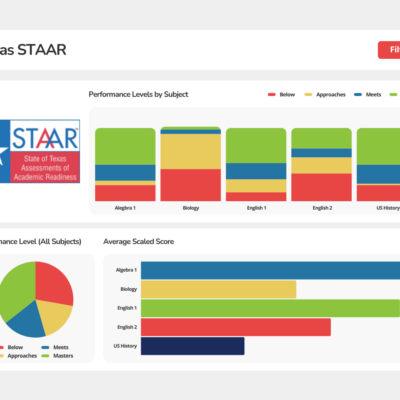The height and width of the screenshot is (400, 400).
Task: Click yellow Approaches segment of English 2 column
Action: [321, 165]
